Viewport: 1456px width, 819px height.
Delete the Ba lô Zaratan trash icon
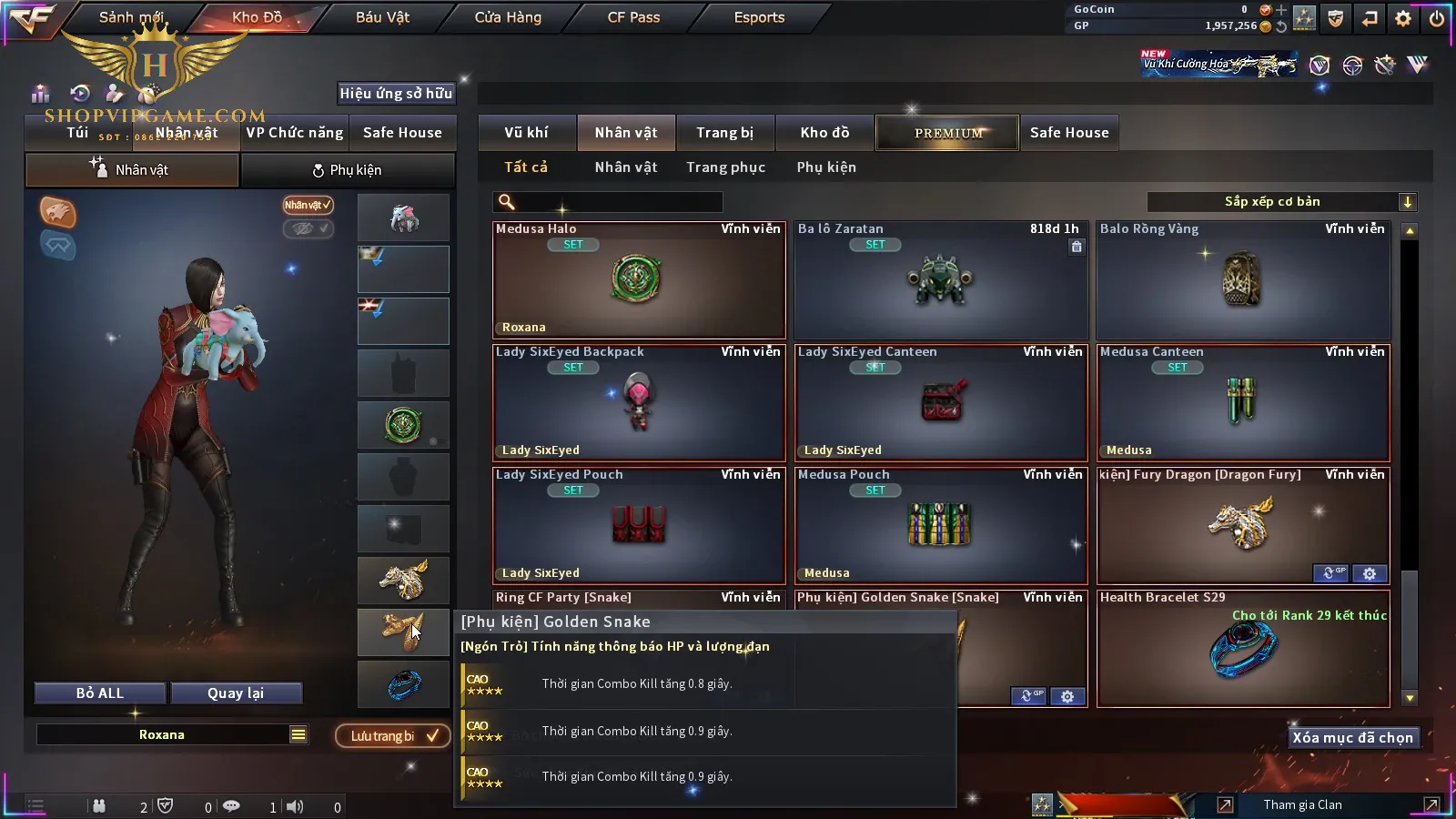(1077, 247)
